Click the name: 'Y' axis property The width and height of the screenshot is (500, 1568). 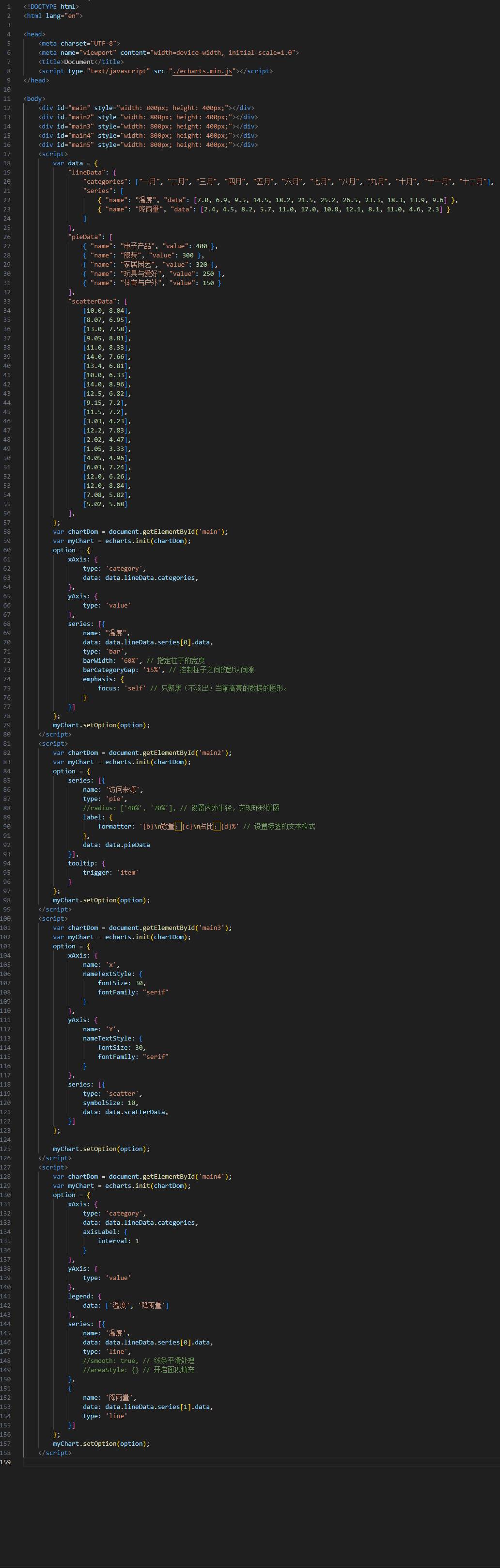click(x=102, y=1030)
